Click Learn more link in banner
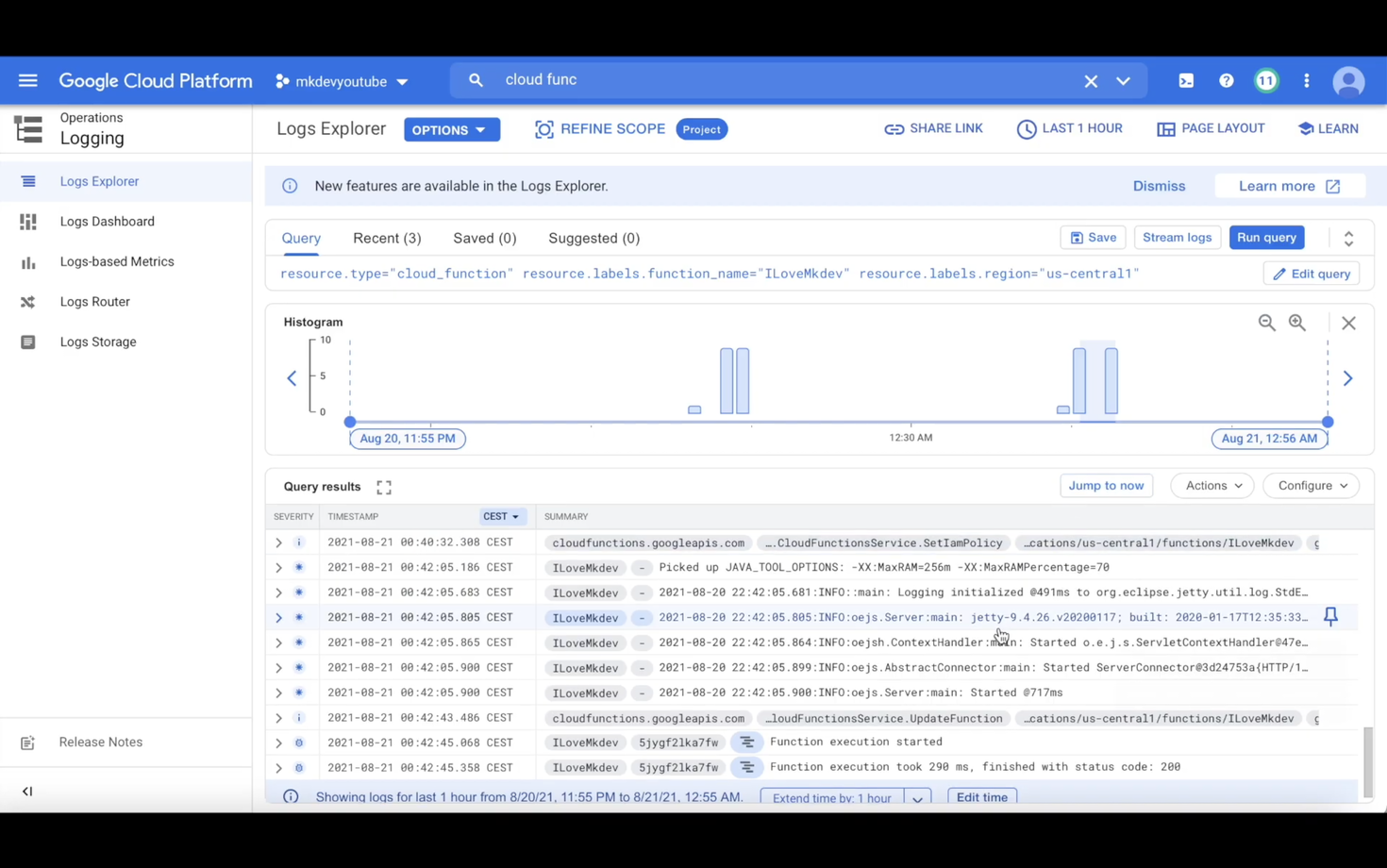This screenshot has width=1387, height=868. pyautogui.click(x=1289, y=186)
